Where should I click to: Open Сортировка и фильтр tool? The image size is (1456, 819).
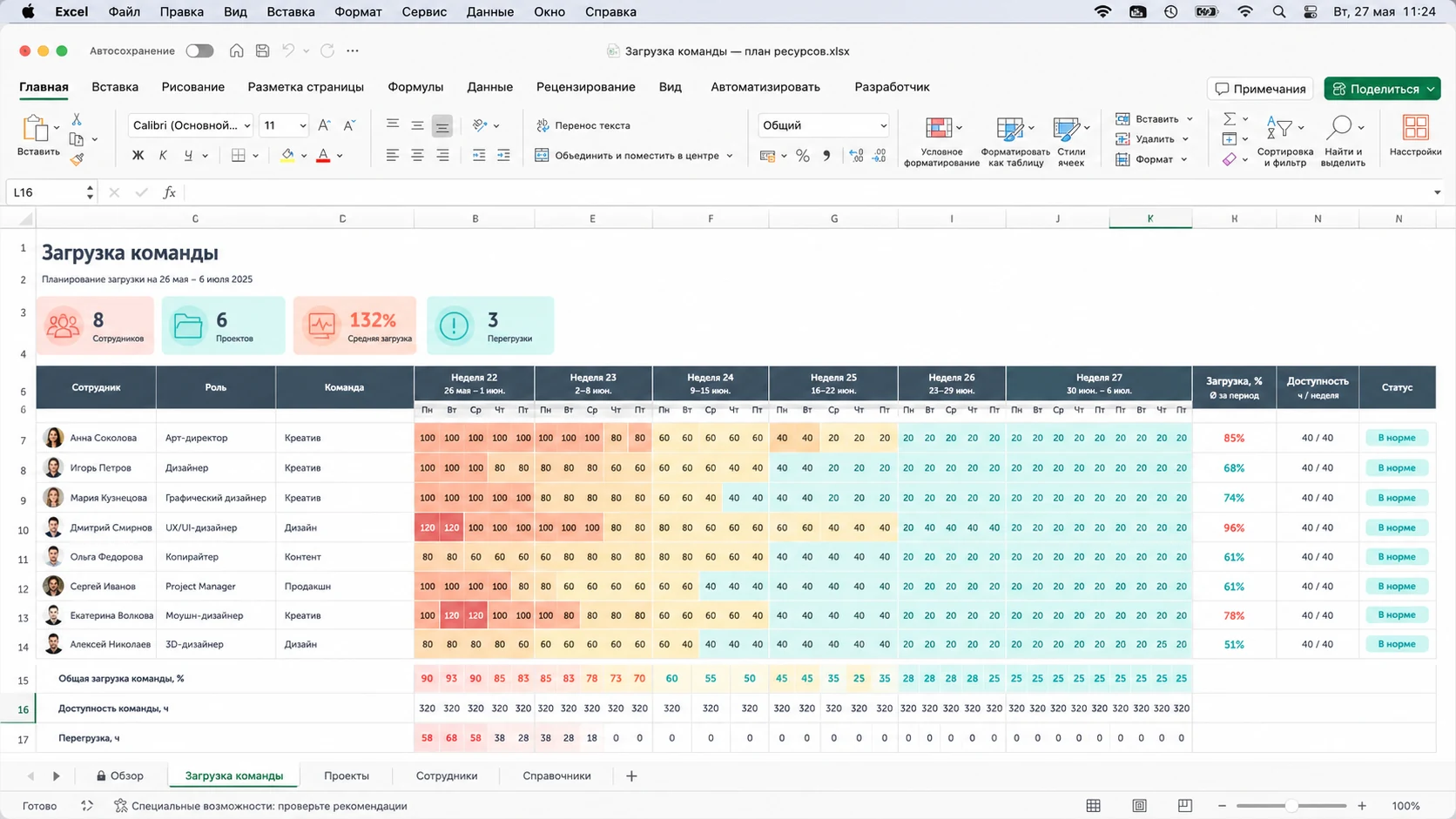(x=1285, y=141)
